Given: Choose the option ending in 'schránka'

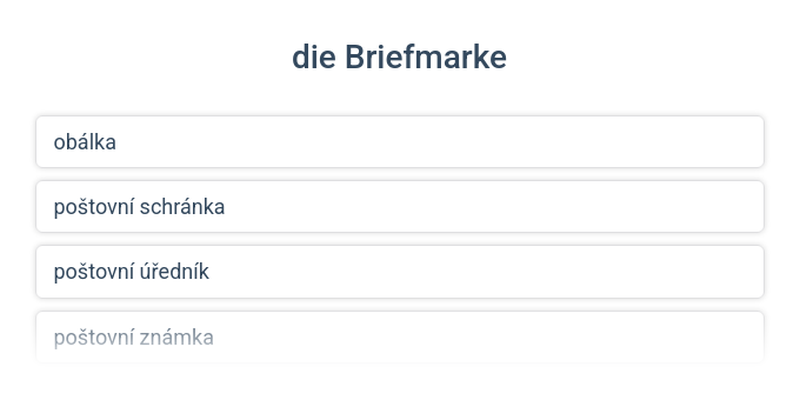Looking at the screenshot, I should 400,207.
